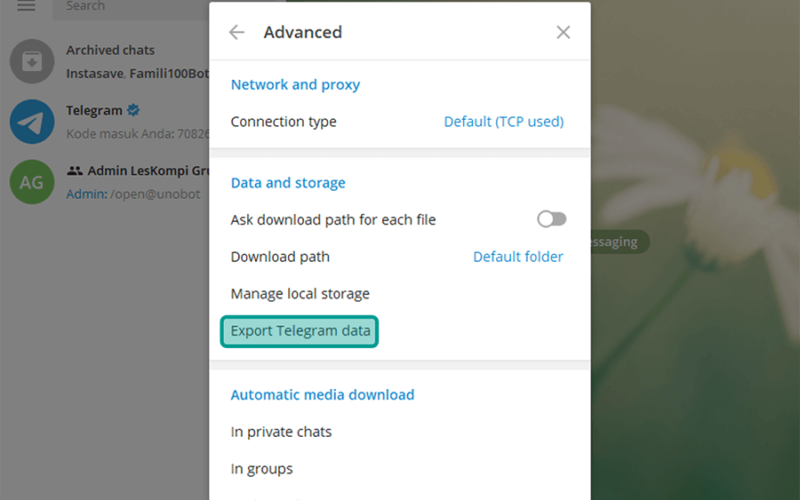Click Network and proxy heading
The image size is (800, 500).
click(x=295, y=84)
